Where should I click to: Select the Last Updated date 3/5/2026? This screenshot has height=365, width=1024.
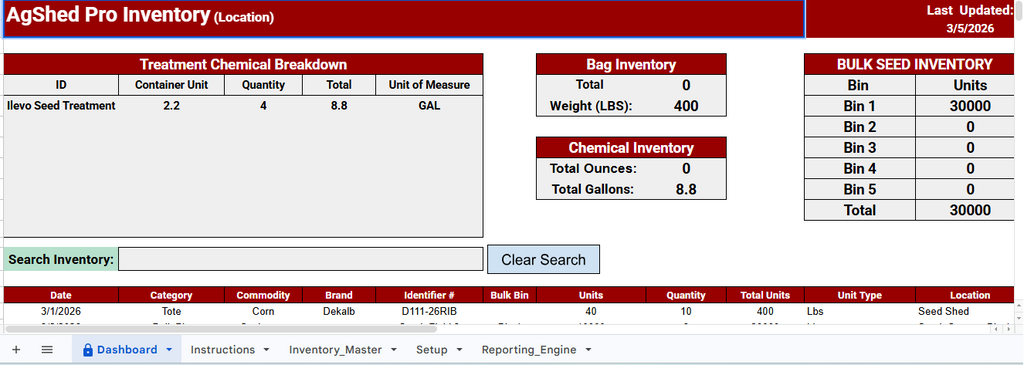pyautogui.click(x=970, y=28)
